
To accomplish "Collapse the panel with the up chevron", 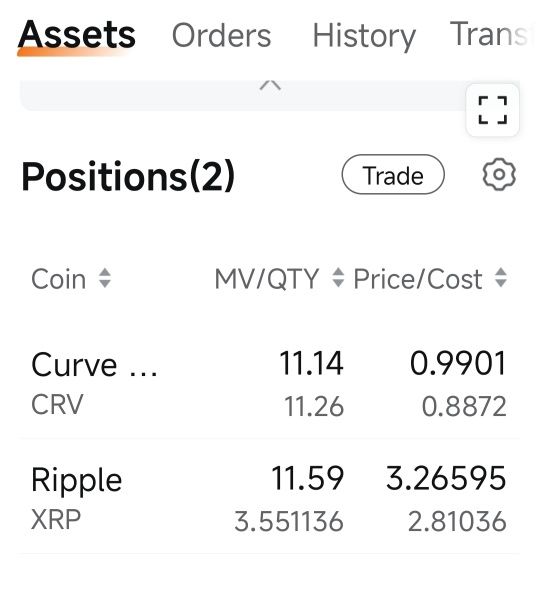I will click(270, 85).
